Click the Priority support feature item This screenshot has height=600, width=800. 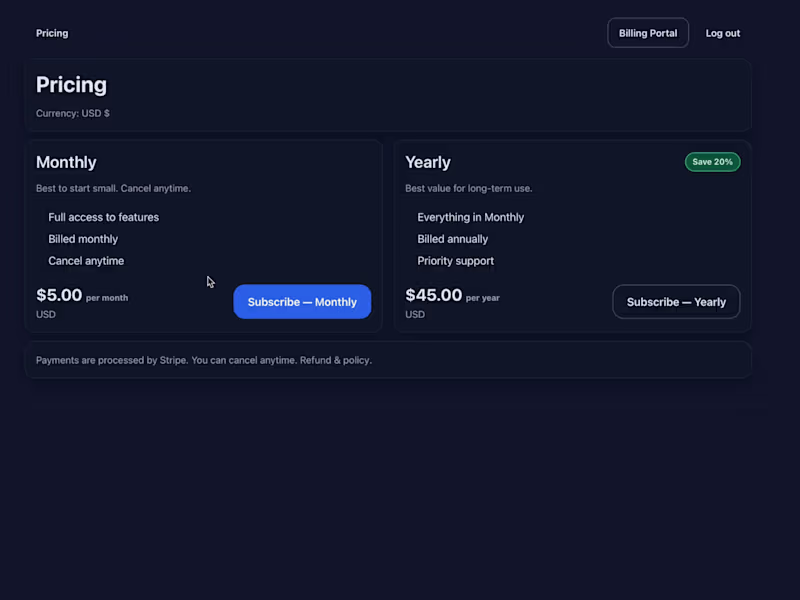455,261
